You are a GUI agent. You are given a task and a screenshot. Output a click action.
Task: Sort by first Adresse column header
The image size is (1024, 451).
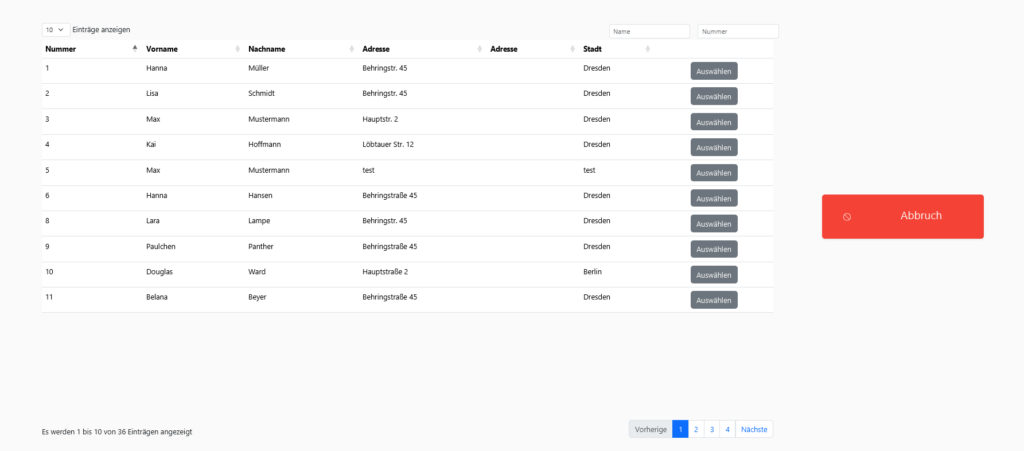click(x=376, y=49)
